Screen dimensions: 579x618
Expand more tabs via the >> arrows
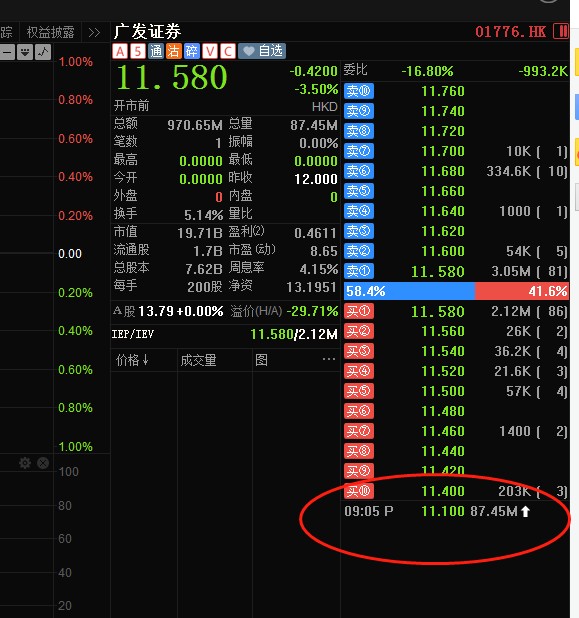94,32
